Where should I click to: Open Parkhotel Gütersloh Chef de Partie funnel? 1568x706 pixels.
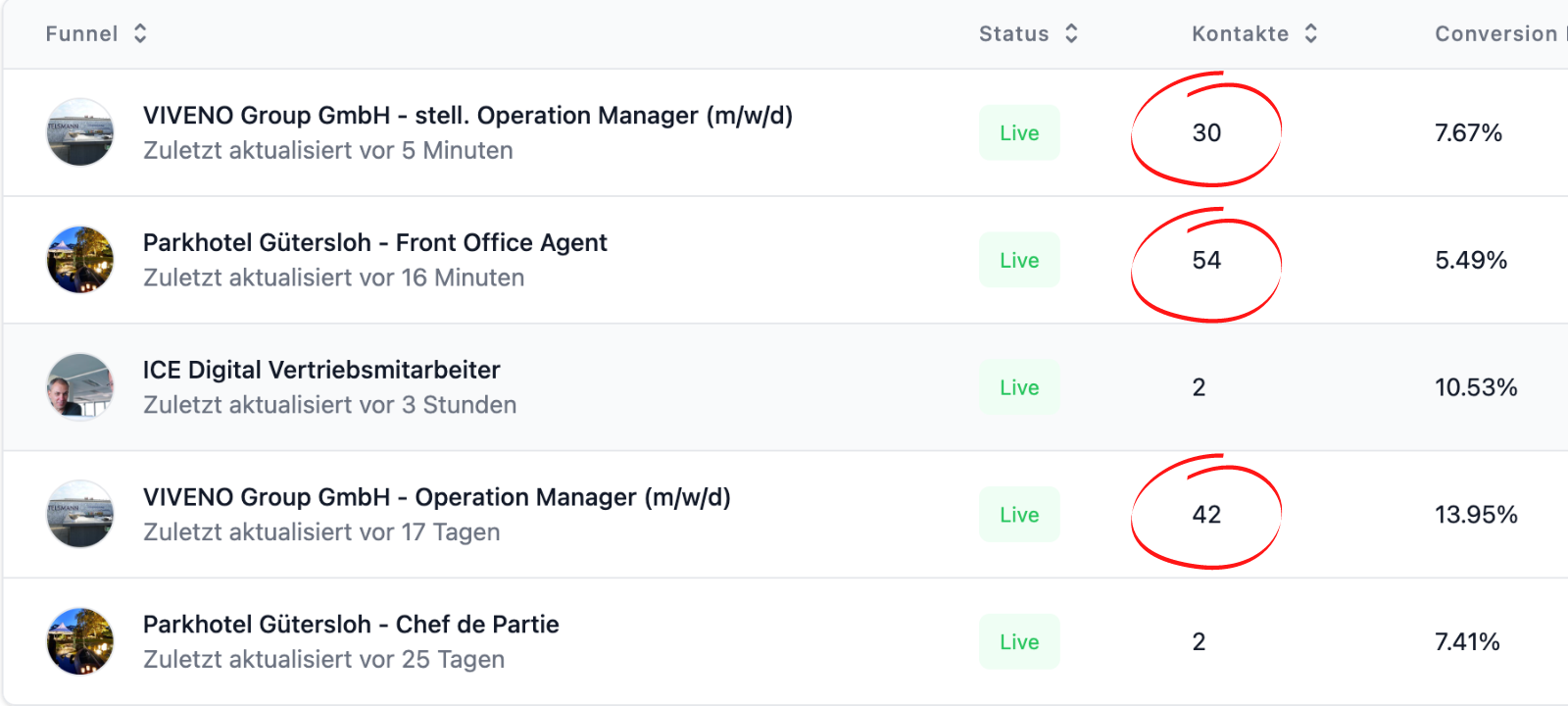pyautogui.click(x=351, y=625)
